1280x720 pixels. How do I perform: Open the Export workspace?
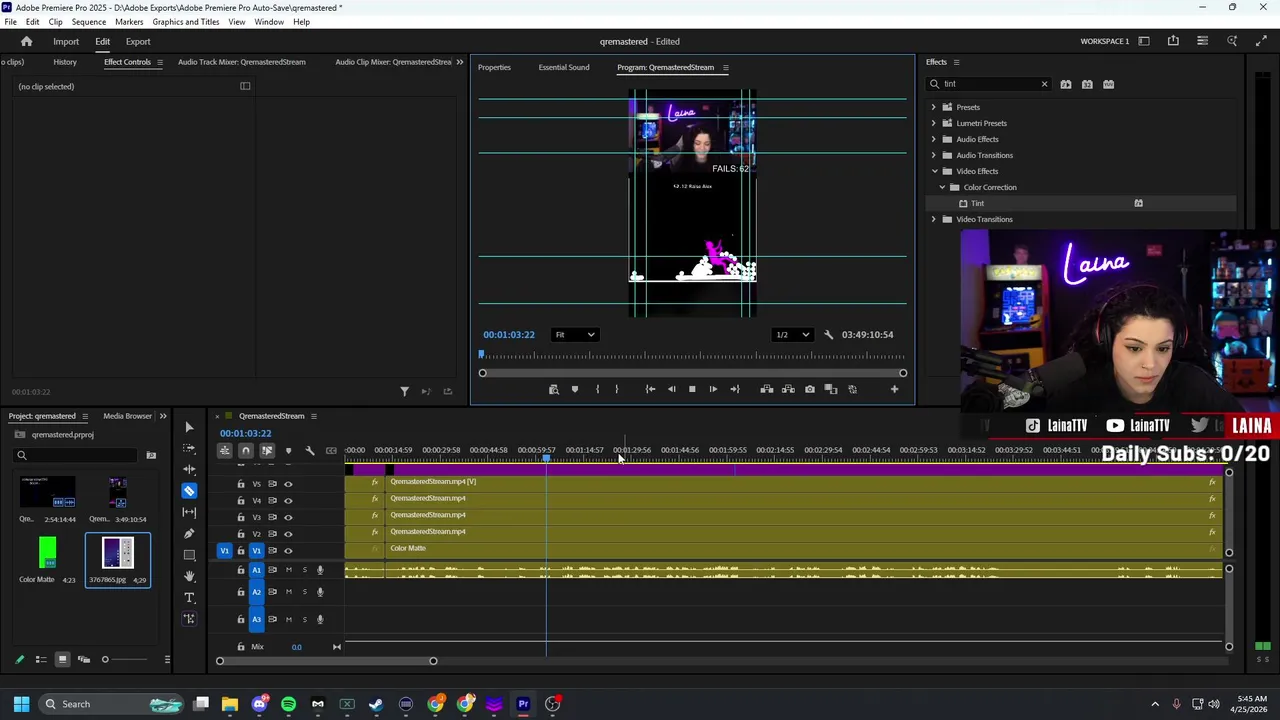pos(138,41)
